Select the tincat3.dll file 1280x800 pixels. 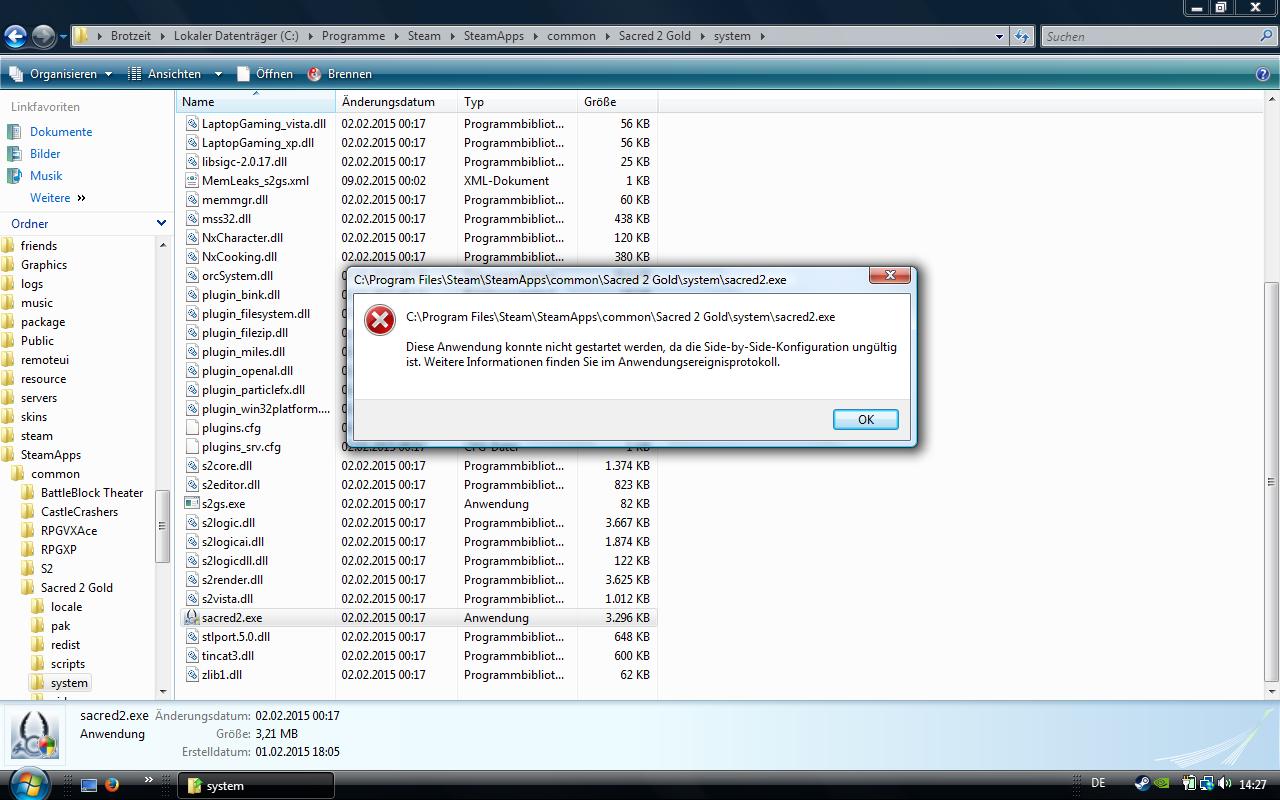[x=228, y=656]
